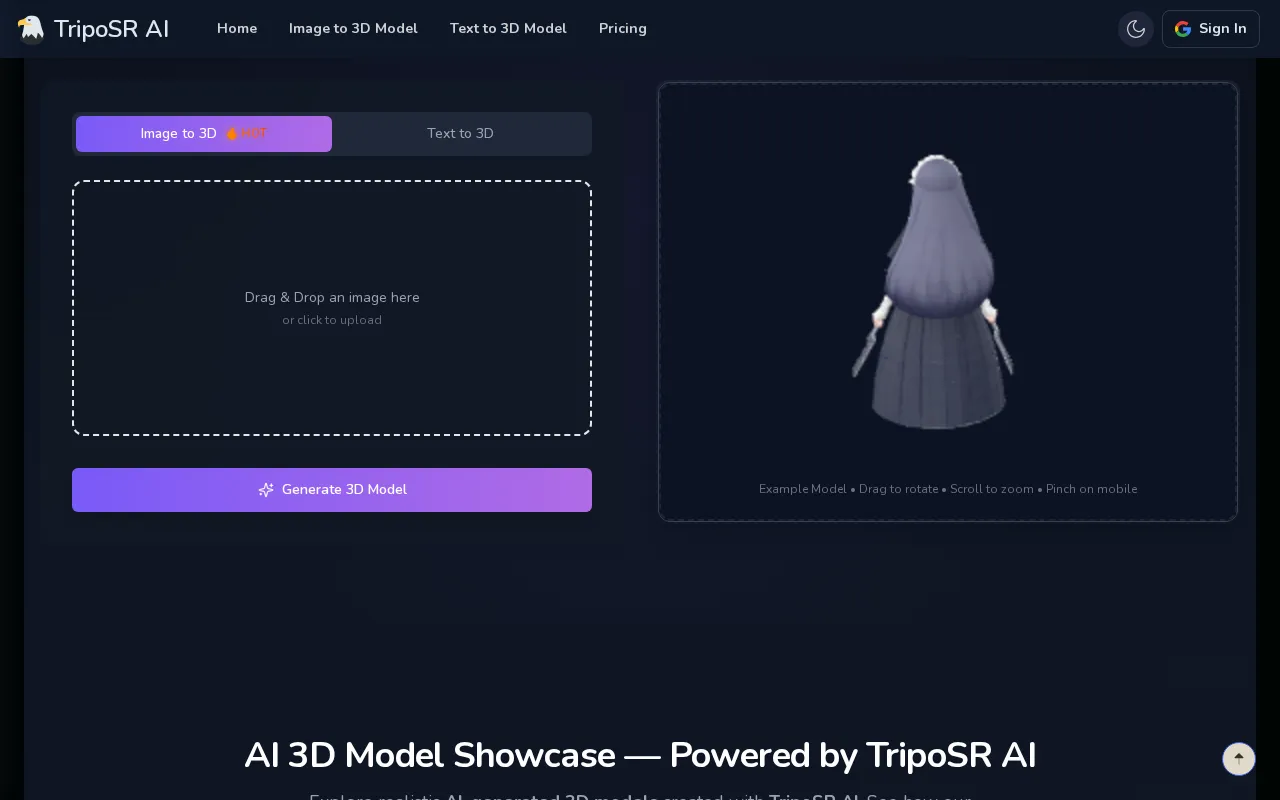Click the Sign In button
1280x800 pixels.
(x=1211, y=29)
